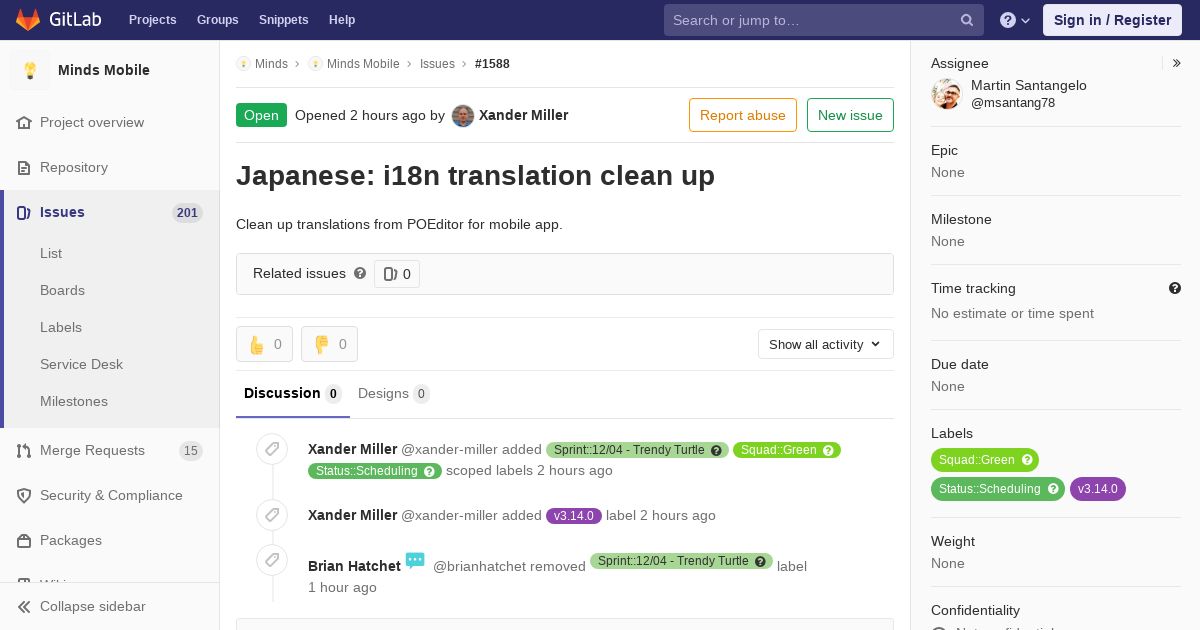
Task: Open the Show all activity dropdown
Action: click(826, 344)
